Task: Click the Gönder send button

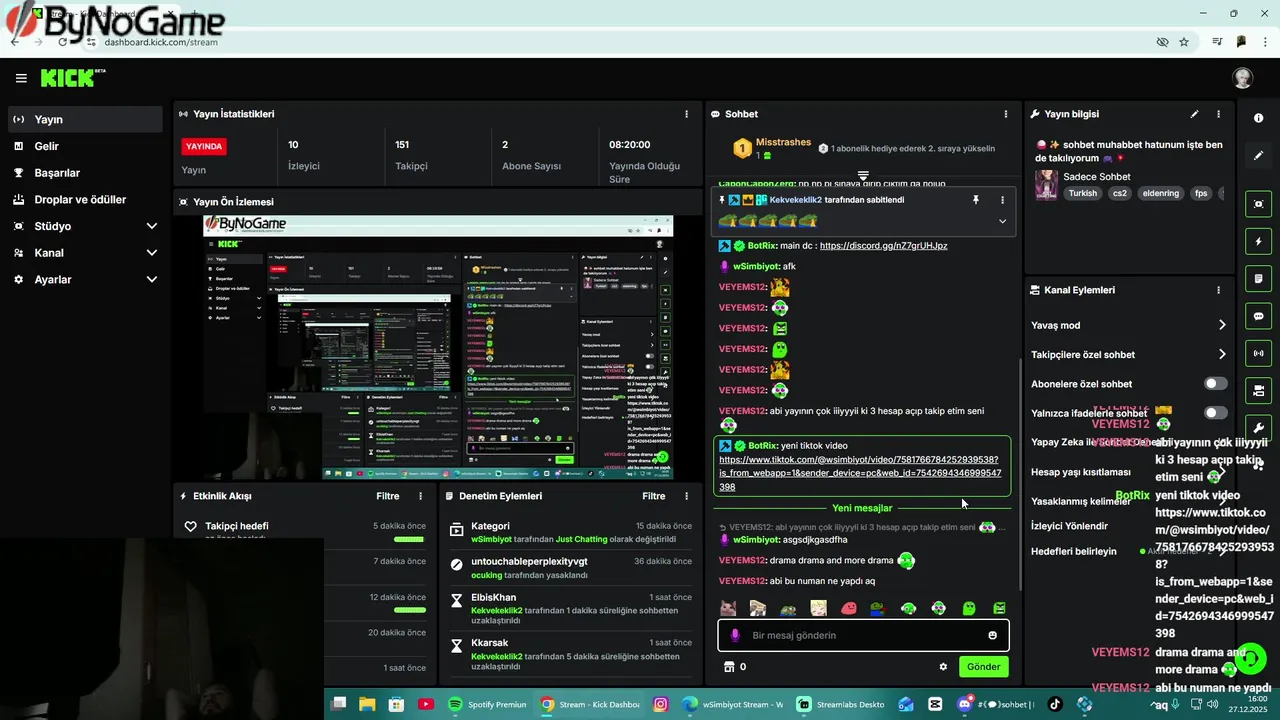Action: point(983,667)
